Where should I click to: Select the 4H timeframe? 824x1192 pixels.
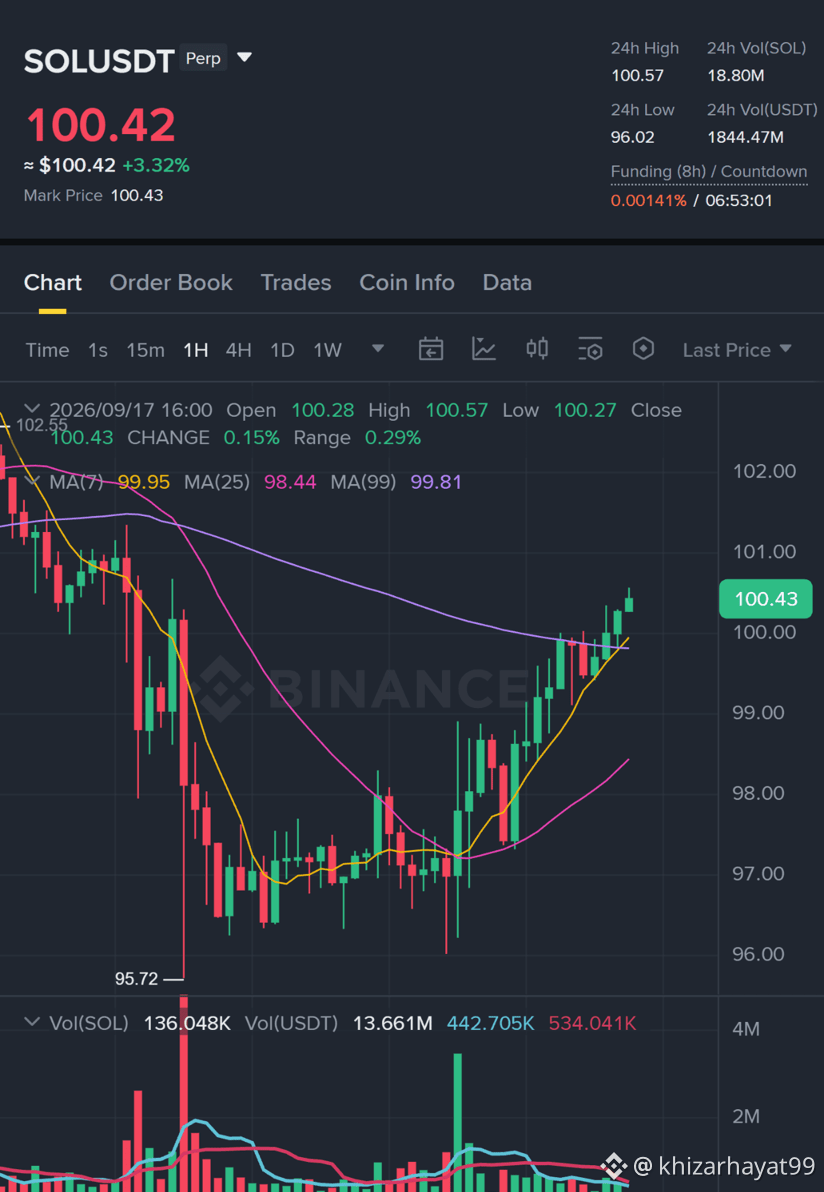239,350
